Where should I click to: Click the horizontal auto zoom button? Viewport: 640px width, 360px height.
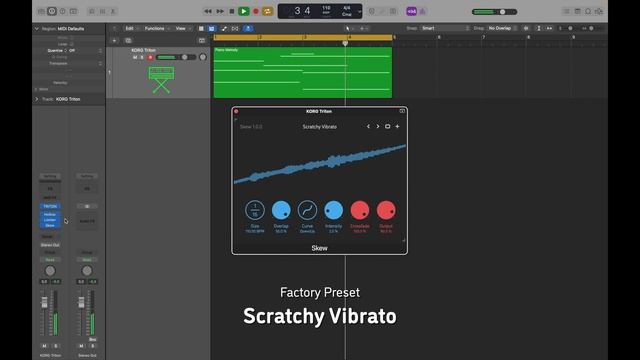pyautogui.click(x=549, y=29)
